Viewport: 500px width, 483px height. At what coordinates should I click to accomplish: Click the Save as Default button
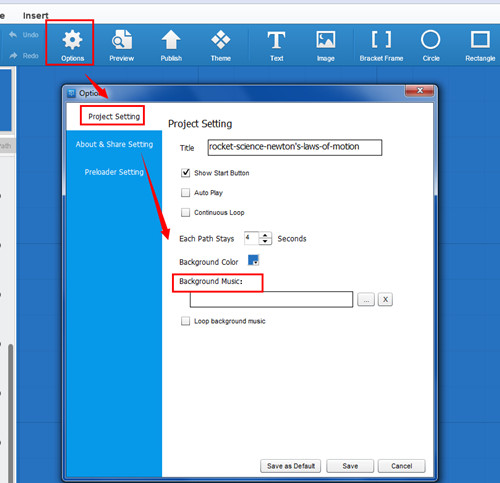pyautogui.click(x=291, y=466)
